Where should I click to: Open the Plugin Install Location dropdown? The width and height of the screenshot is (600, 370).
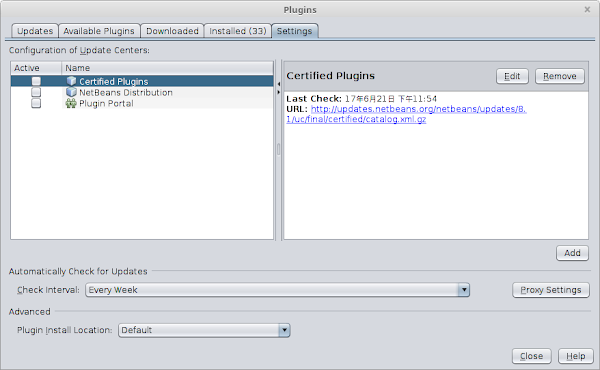point(204,330)
